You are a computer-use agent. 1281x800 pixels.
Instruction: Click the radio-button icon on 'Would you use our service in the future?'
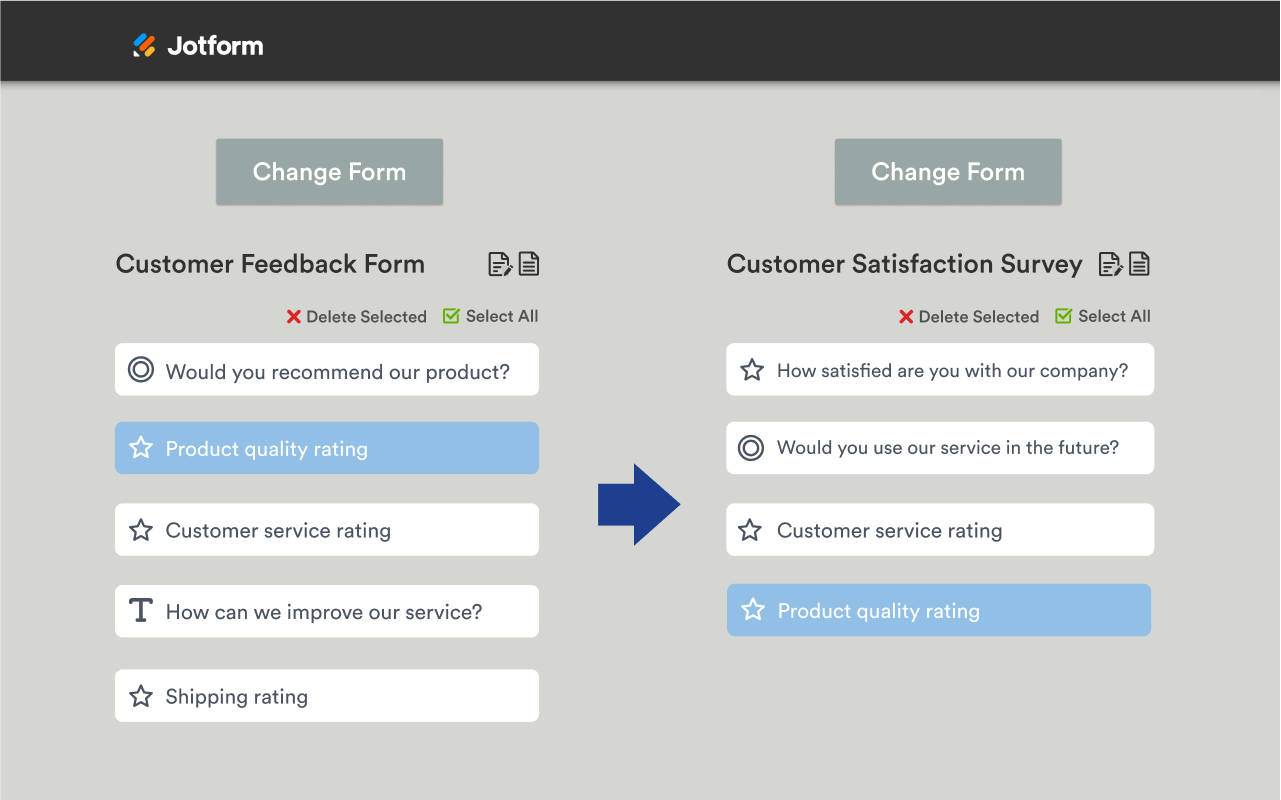click(751, 448)
